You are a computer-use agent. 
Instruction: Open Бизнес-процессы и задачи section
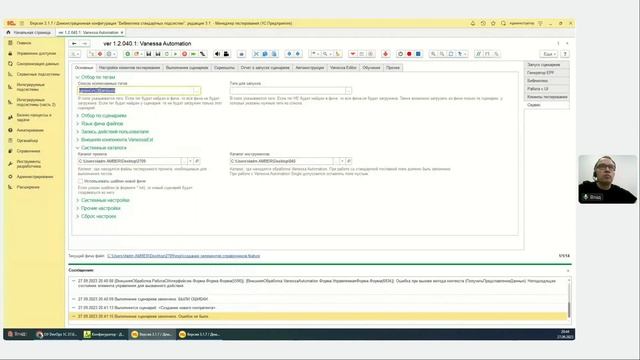click(x=34, y=118)
